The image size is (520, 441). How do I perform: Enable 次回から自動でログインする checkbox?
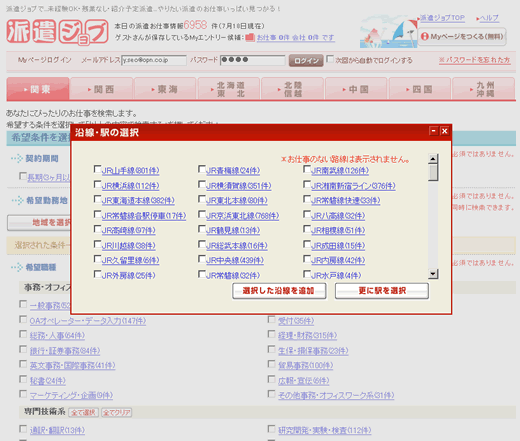330,59
